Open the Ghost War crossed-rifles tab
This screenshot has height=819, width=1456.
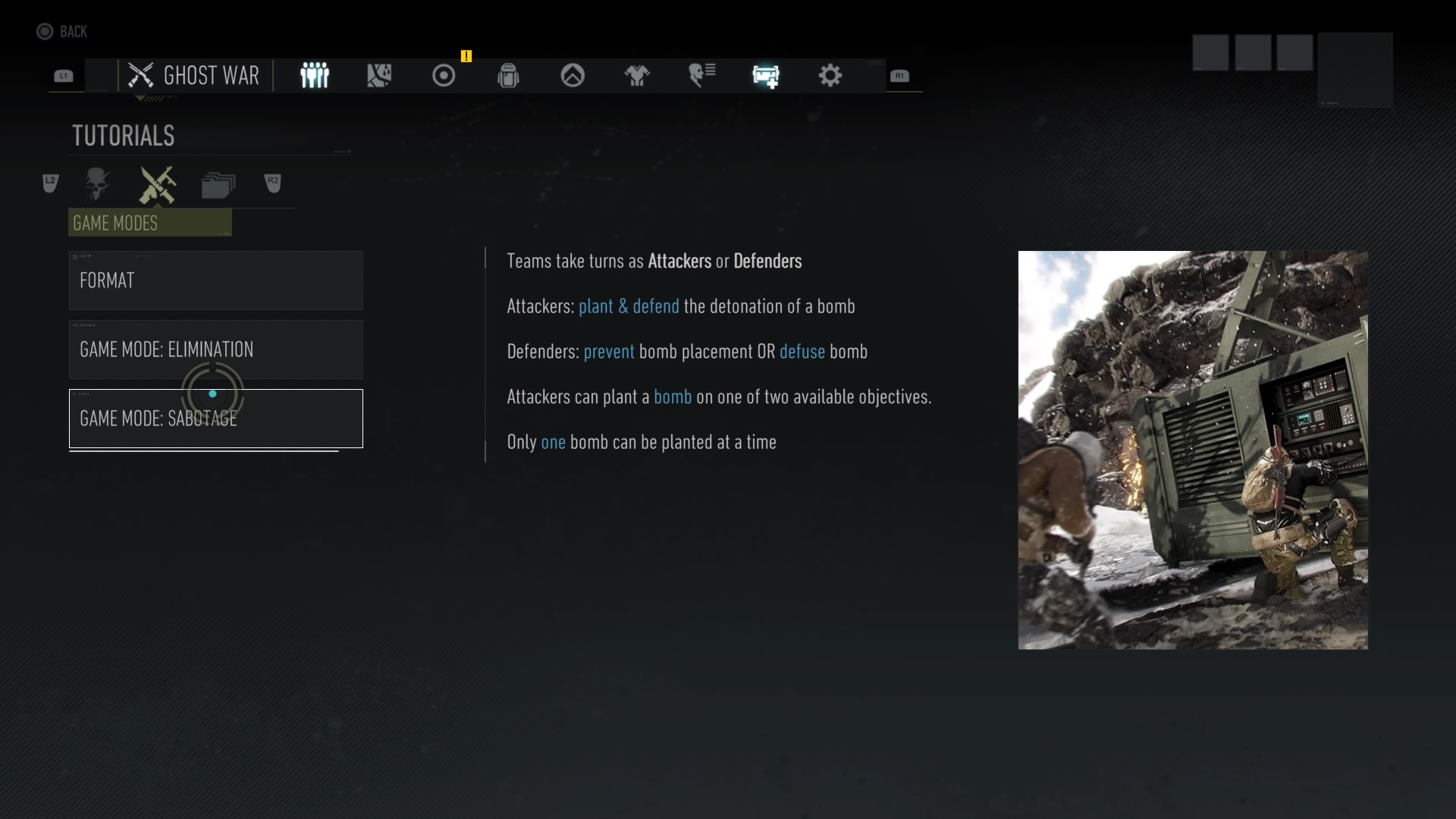[194, 76]
